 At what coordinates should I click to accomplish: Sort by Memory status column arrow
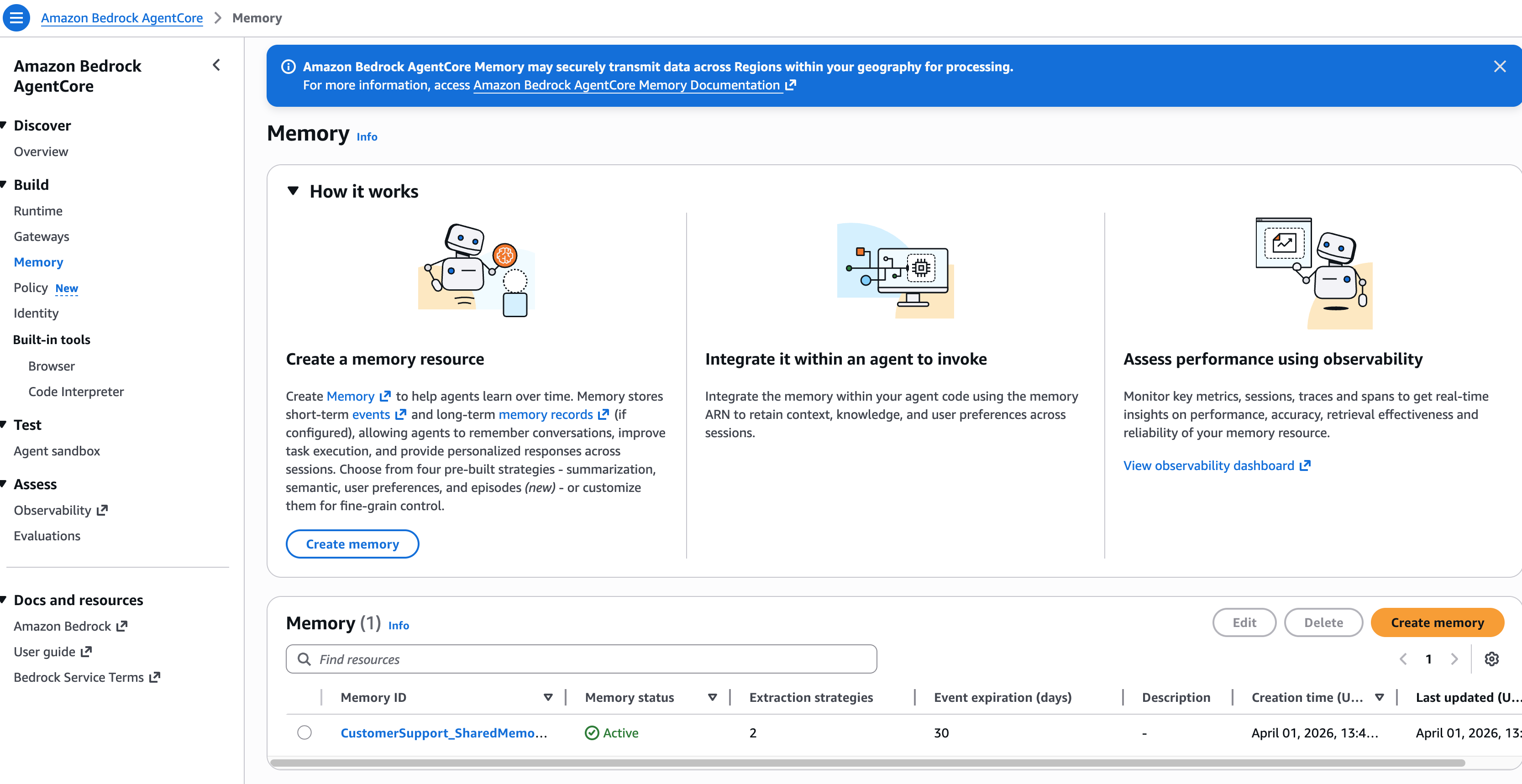(x=712, y=697)
